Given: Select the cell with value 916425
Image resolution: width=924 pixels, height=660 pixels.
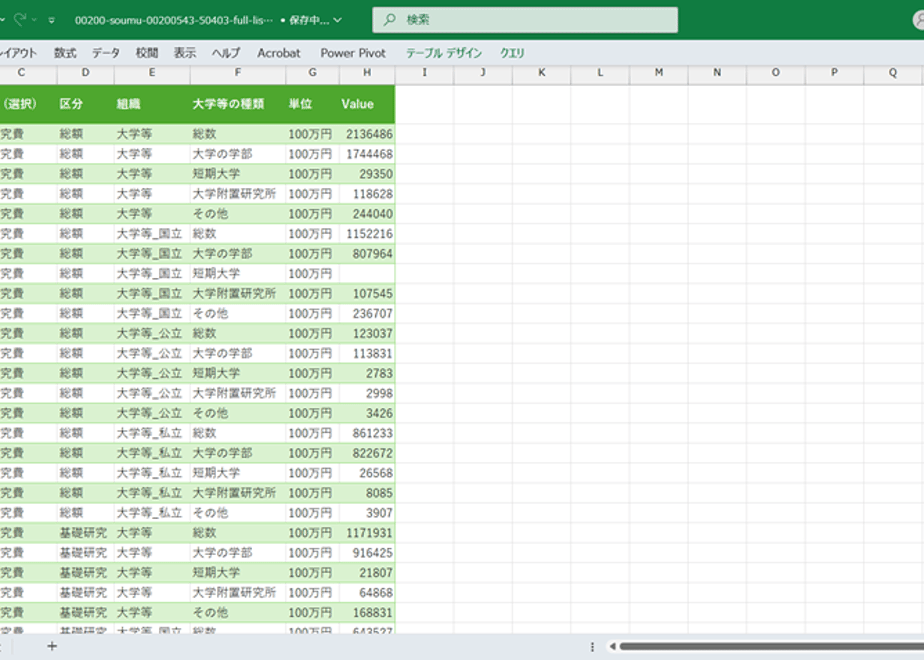Looking at the screenshot, I should 367,553.
